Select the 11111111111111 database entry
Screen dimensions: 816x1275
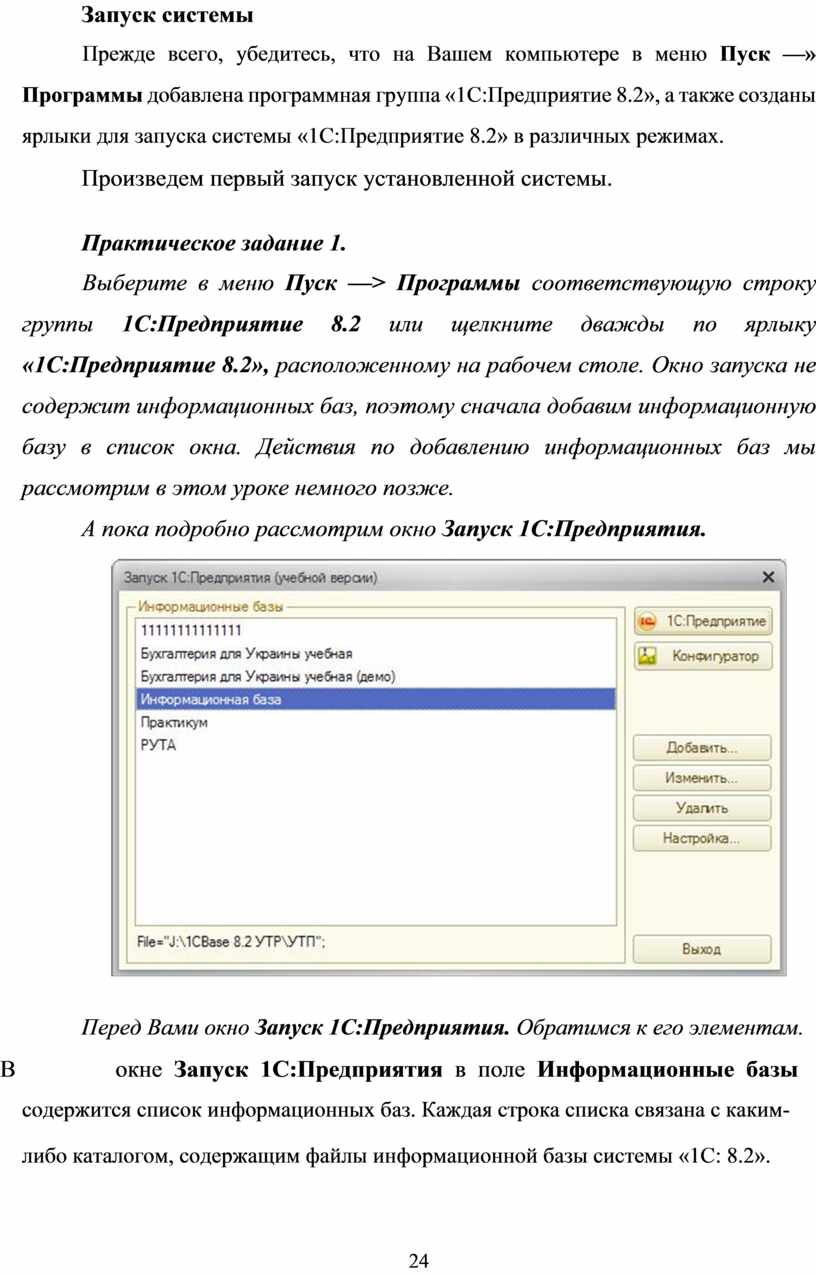coord(375,630)
